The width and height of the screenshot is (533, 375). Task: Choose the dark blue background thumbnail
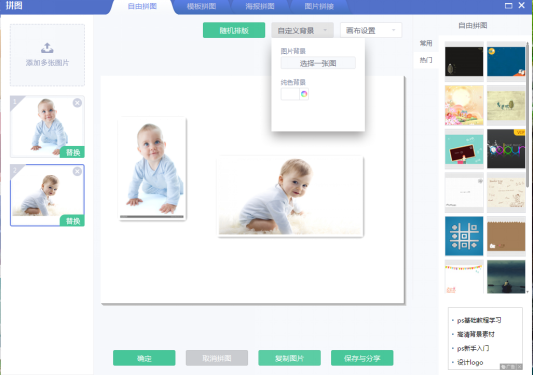click(506, 62)
